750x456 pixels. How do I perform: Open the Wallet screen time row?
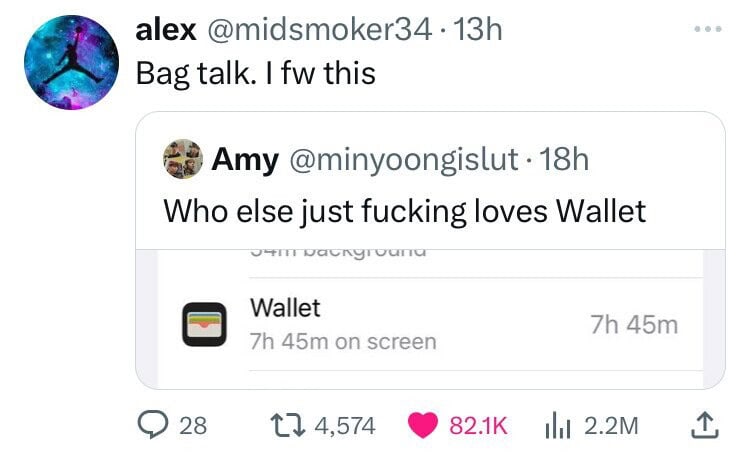click(x=430, y=324)
